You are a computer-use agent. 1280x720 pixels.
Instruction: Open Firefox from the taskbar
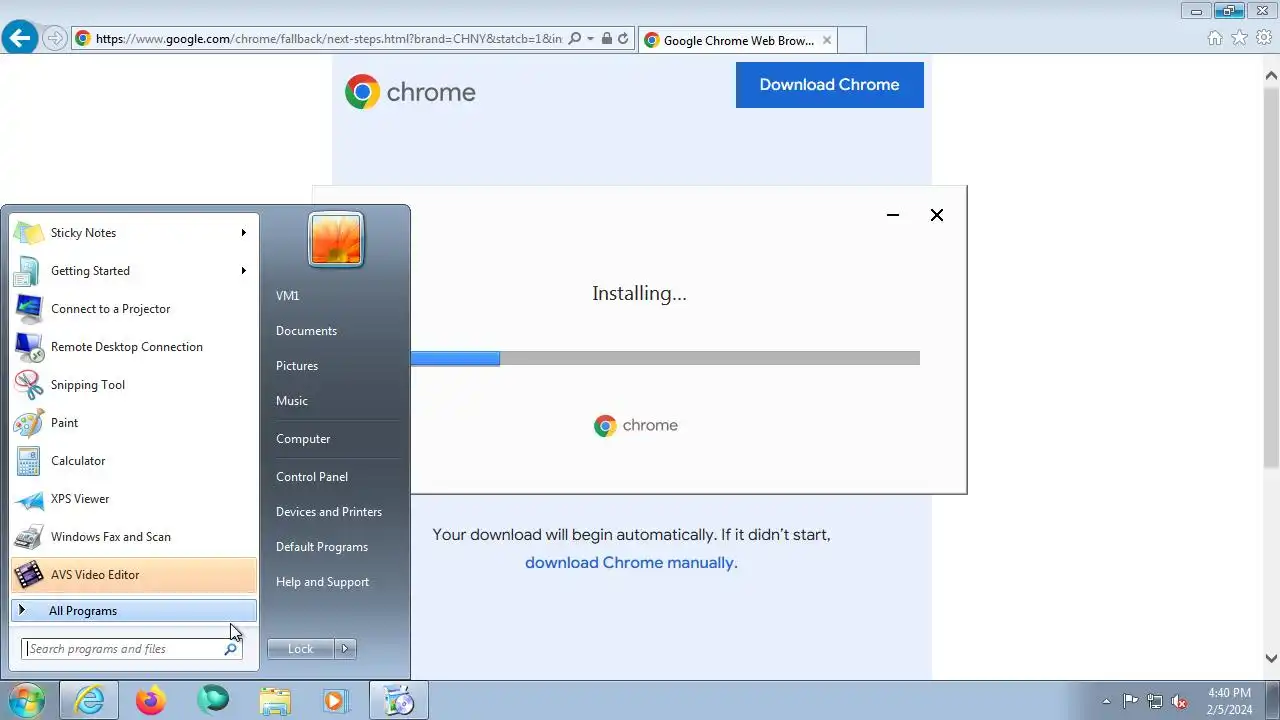(x=151, y=700)
